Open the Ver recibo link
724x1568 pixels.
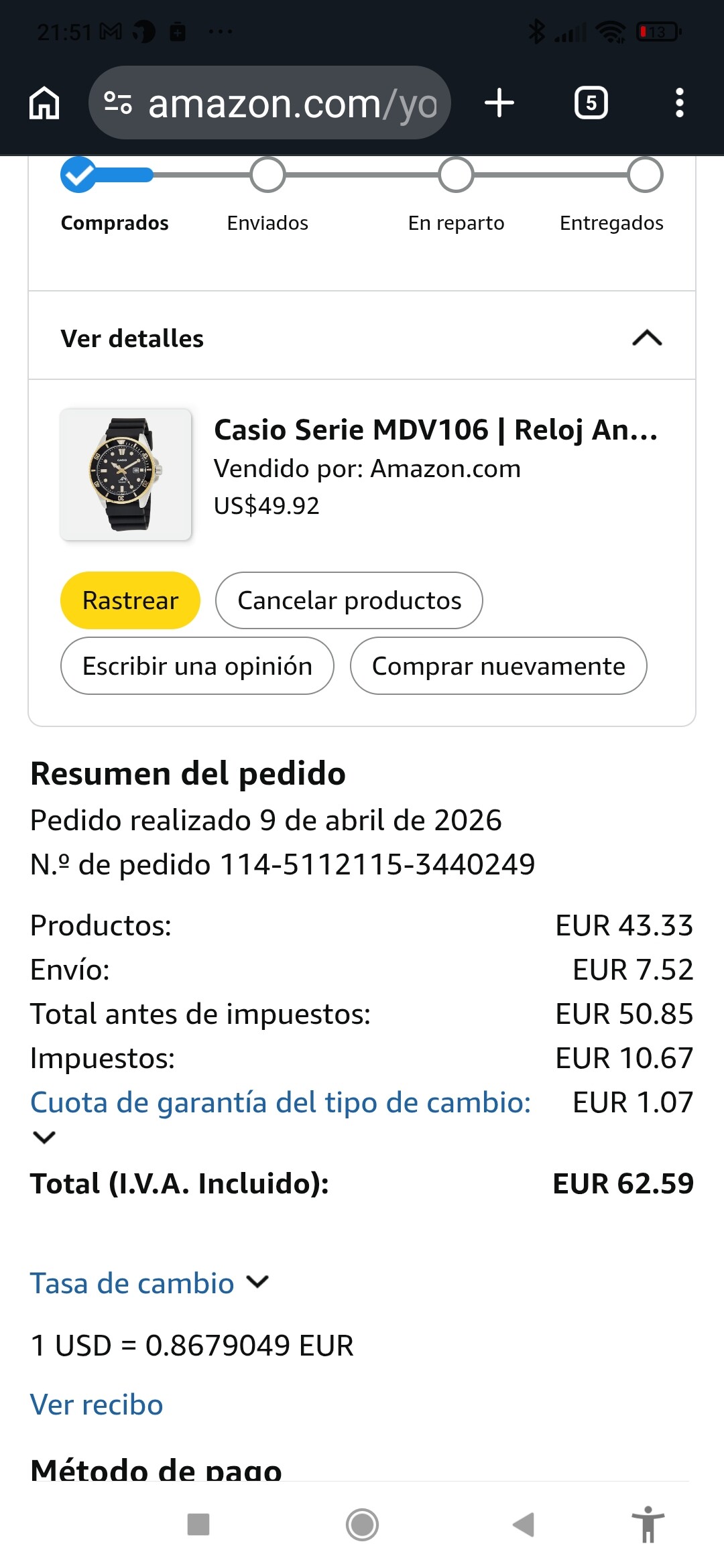tap(97, 1404)
